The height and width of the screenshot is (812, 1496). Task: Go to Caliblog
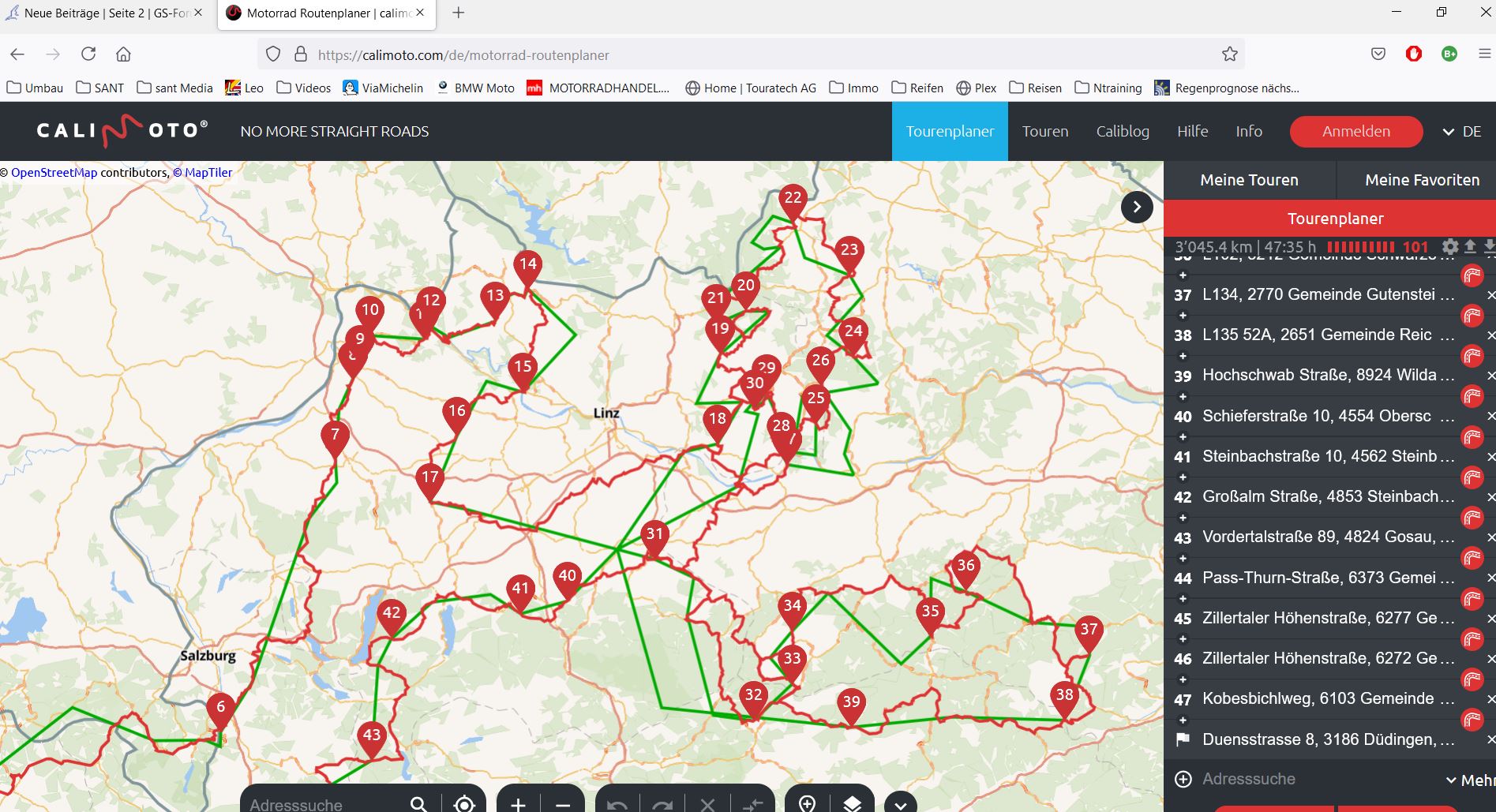1123,132
